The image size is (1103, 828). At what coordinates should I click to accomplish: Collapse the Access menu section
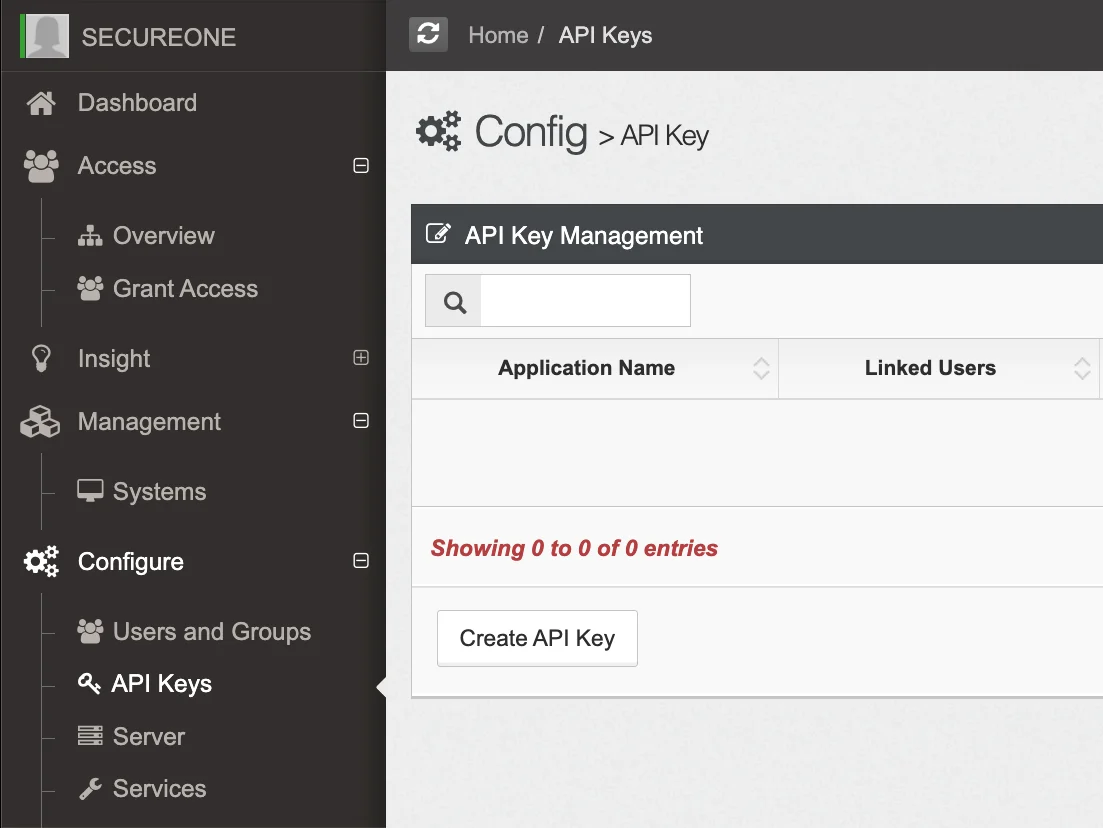[x=361, y=165]
